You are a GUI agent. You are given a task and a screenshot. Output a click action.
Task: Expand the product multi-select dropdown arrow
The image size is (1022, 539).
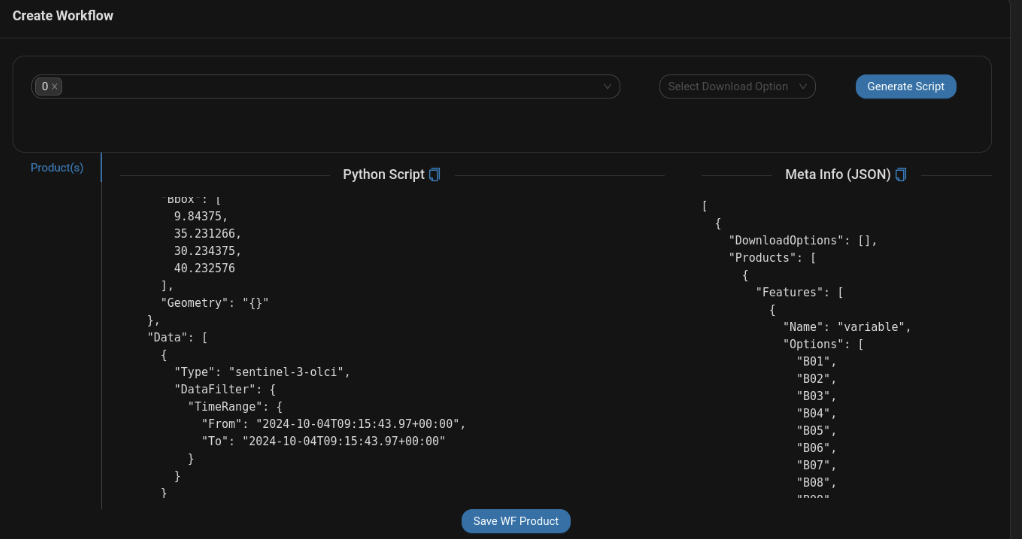click(607, 87)
